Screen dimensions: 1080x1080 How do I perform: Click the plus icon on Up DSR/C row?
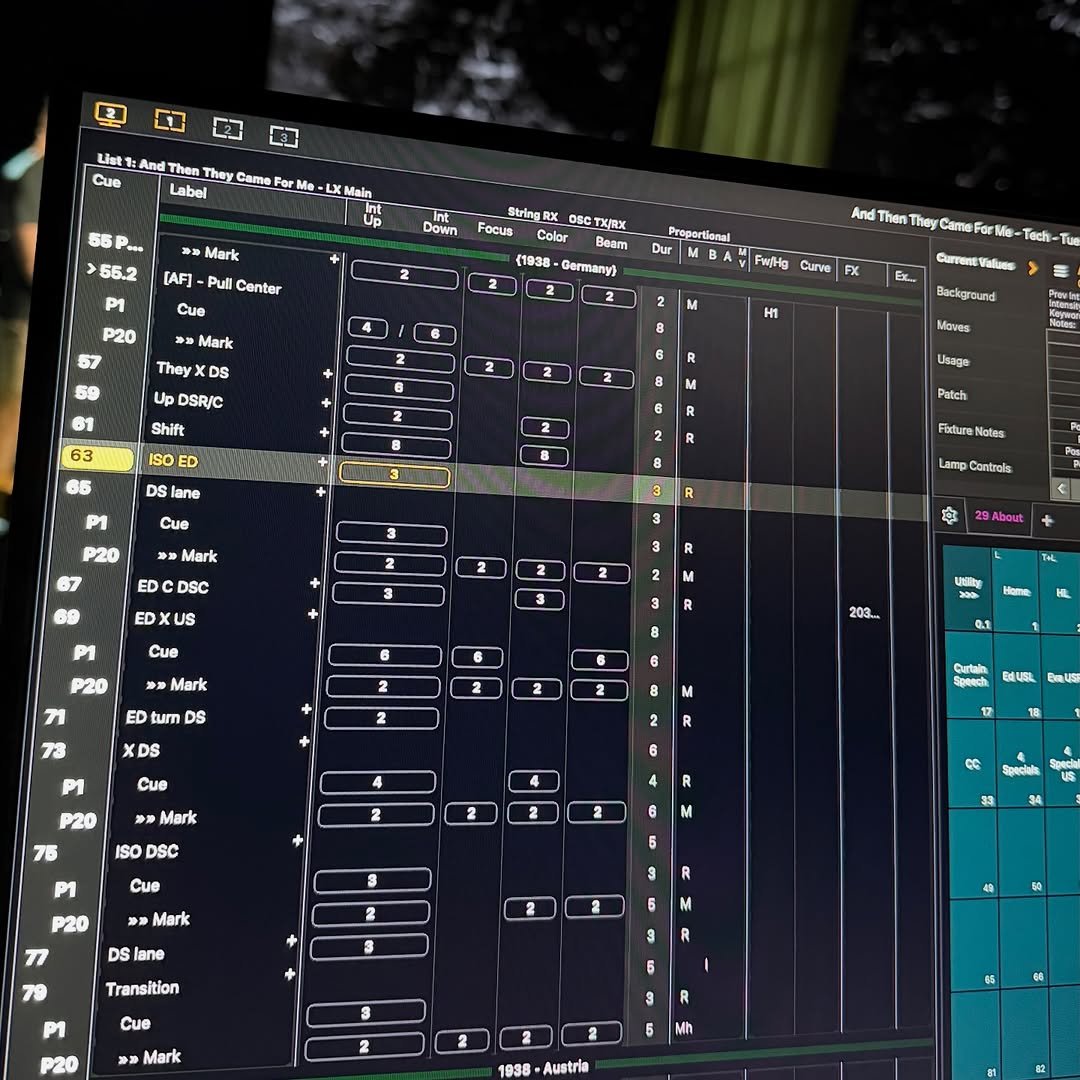pyautogui.click(x=326, y=402)
